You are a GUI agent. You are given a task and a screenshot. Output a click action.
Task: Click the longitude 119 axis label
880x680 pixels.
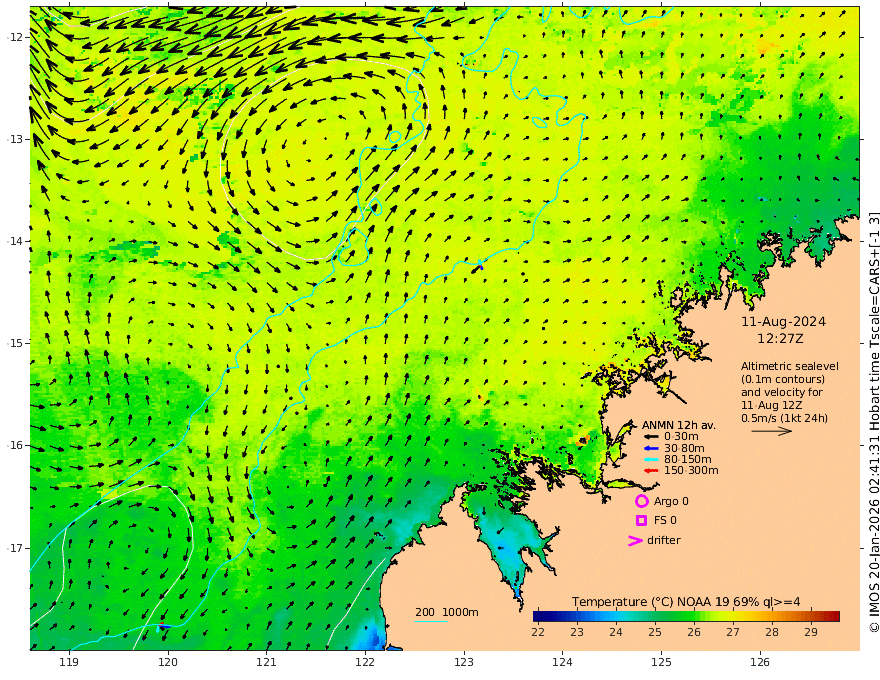coord(69,663)
